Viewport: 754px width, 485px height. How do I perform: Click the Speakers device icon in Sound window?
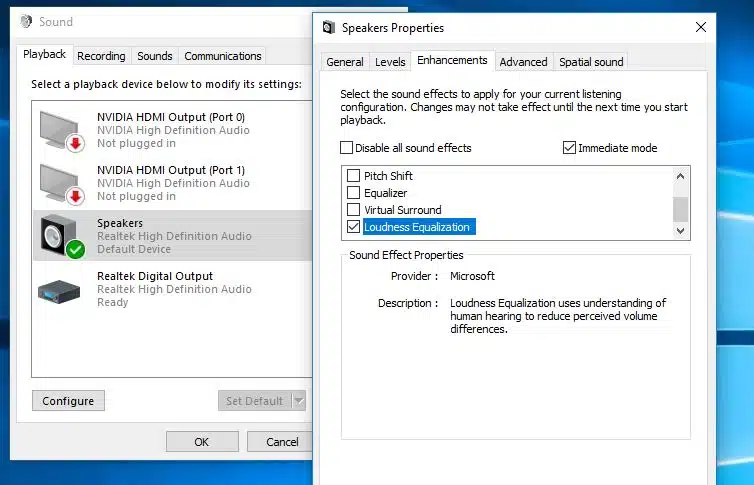pos(62,236)
